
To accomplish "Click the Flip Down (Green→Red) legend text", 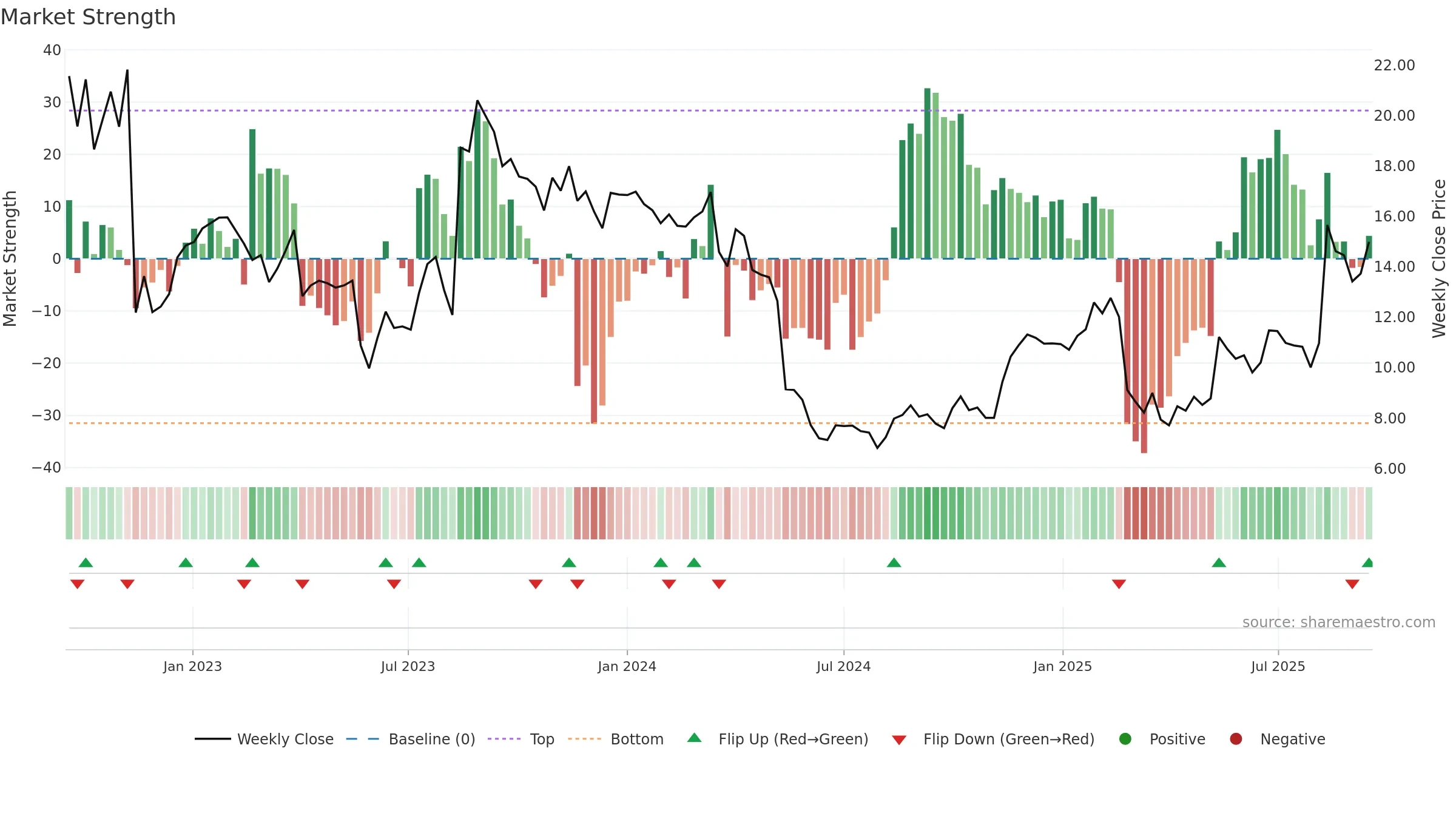I will (1009, 739).
